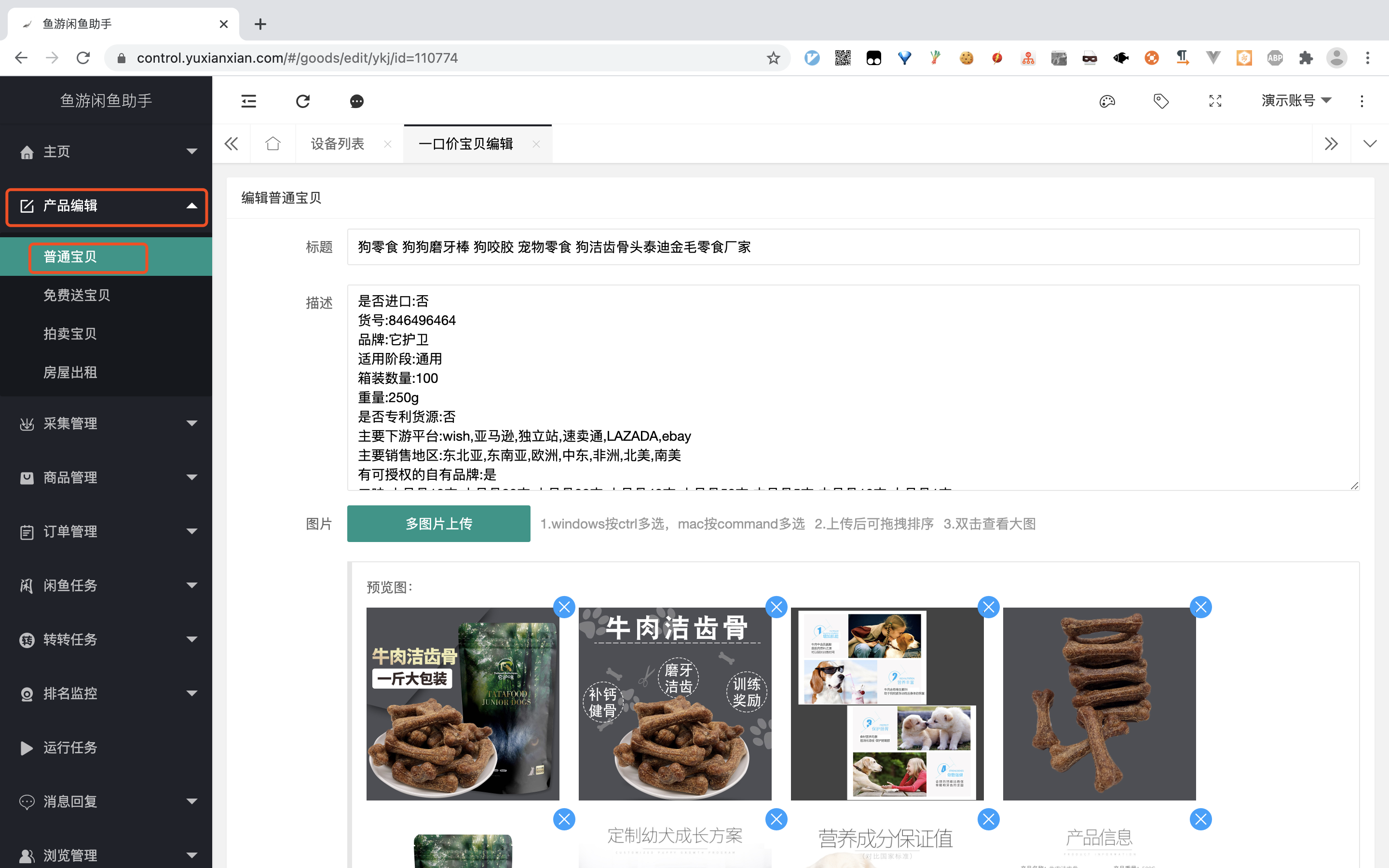
Task: Remove the first preview image
Action: pos(564,607)
